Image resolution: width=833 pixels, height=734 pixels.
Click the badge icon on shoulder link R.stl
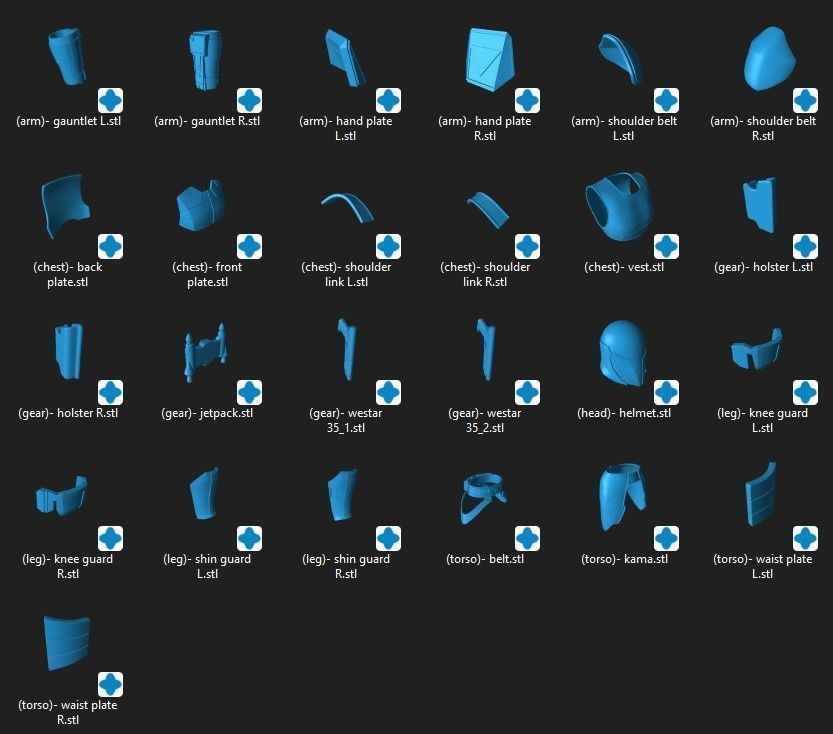(x=528, y=246)
